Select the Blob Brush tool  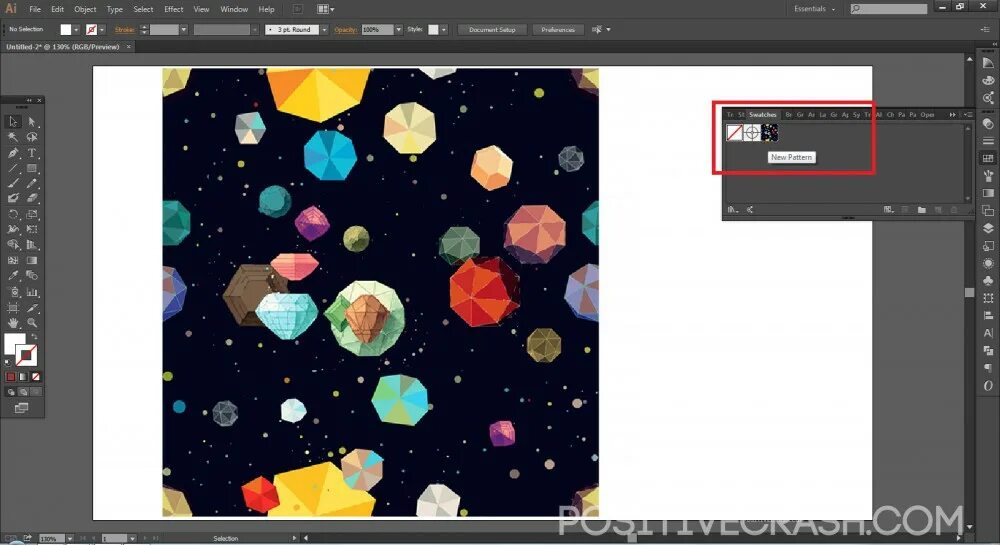click(13, 198)
